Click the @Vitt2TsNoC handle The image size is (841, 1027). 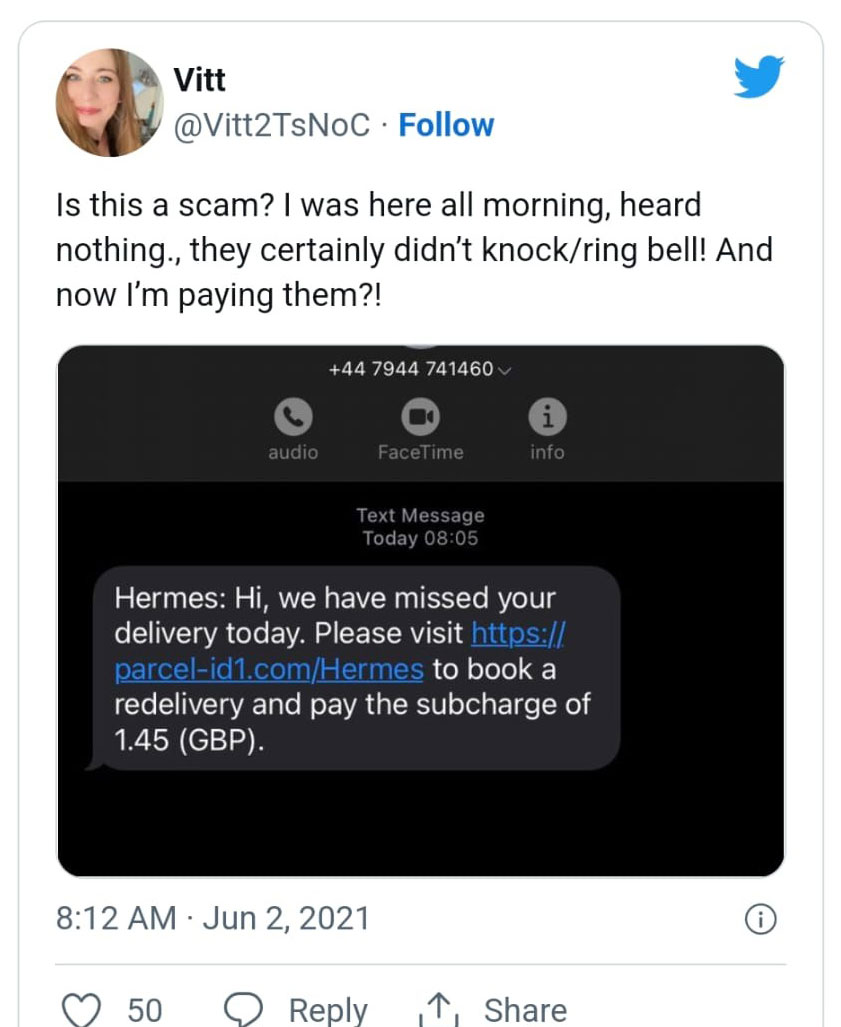pyautogui.click(x=272, y=125)
